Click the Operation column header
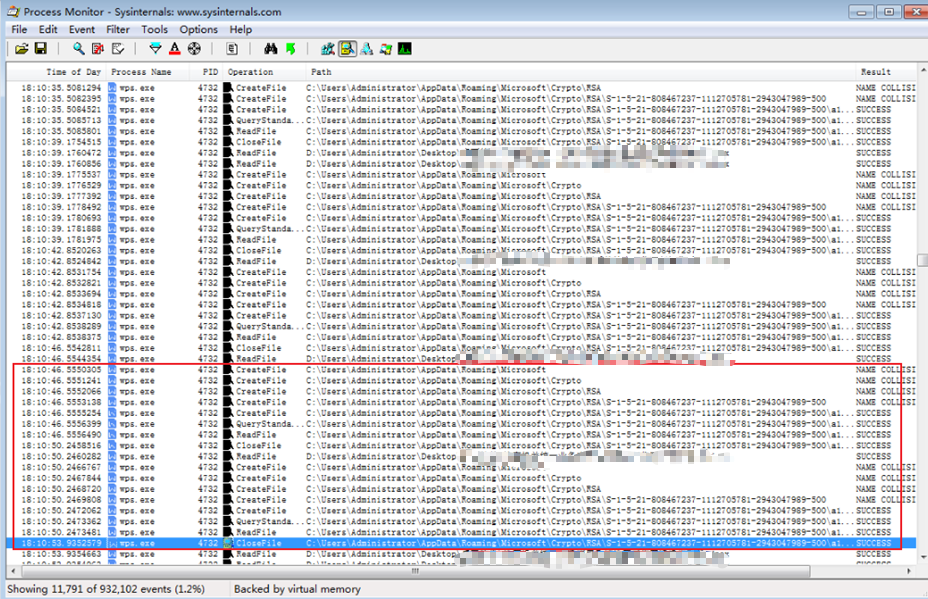Screen dimensions: 928x599 tap(265, 72)
